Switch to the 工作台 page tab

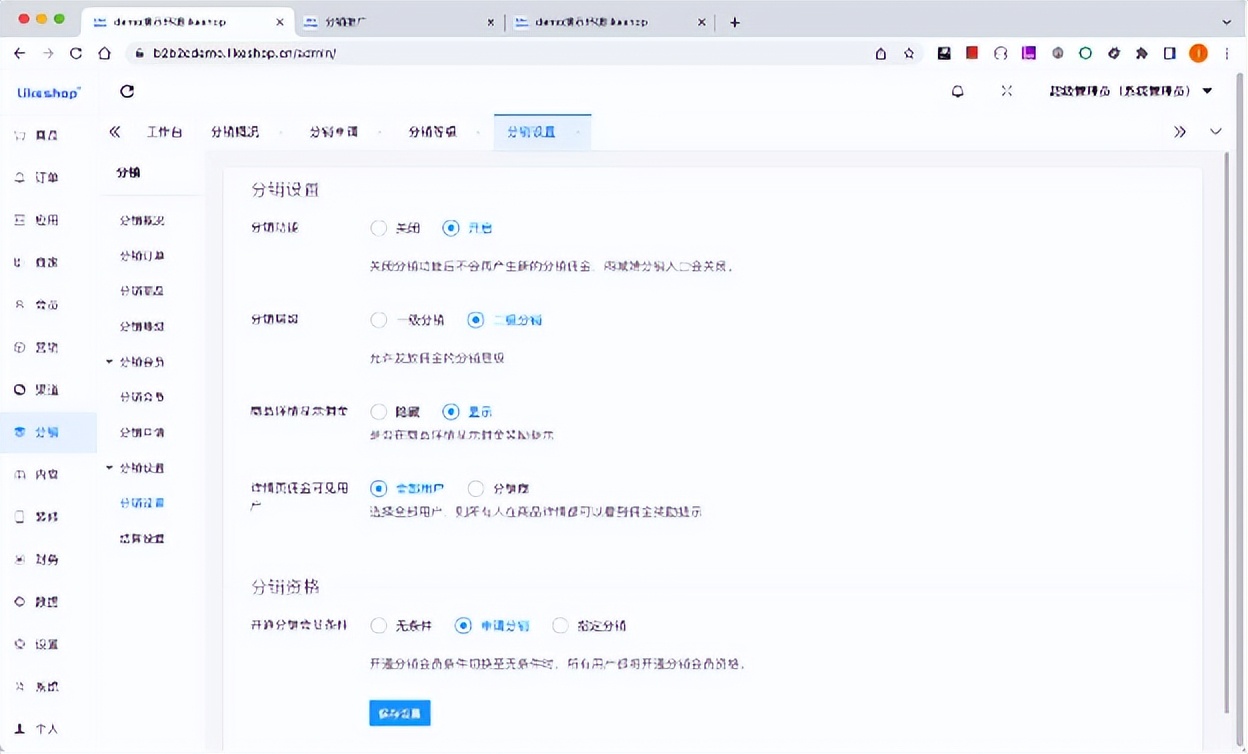pyautogui.click(x=164, y=132)
